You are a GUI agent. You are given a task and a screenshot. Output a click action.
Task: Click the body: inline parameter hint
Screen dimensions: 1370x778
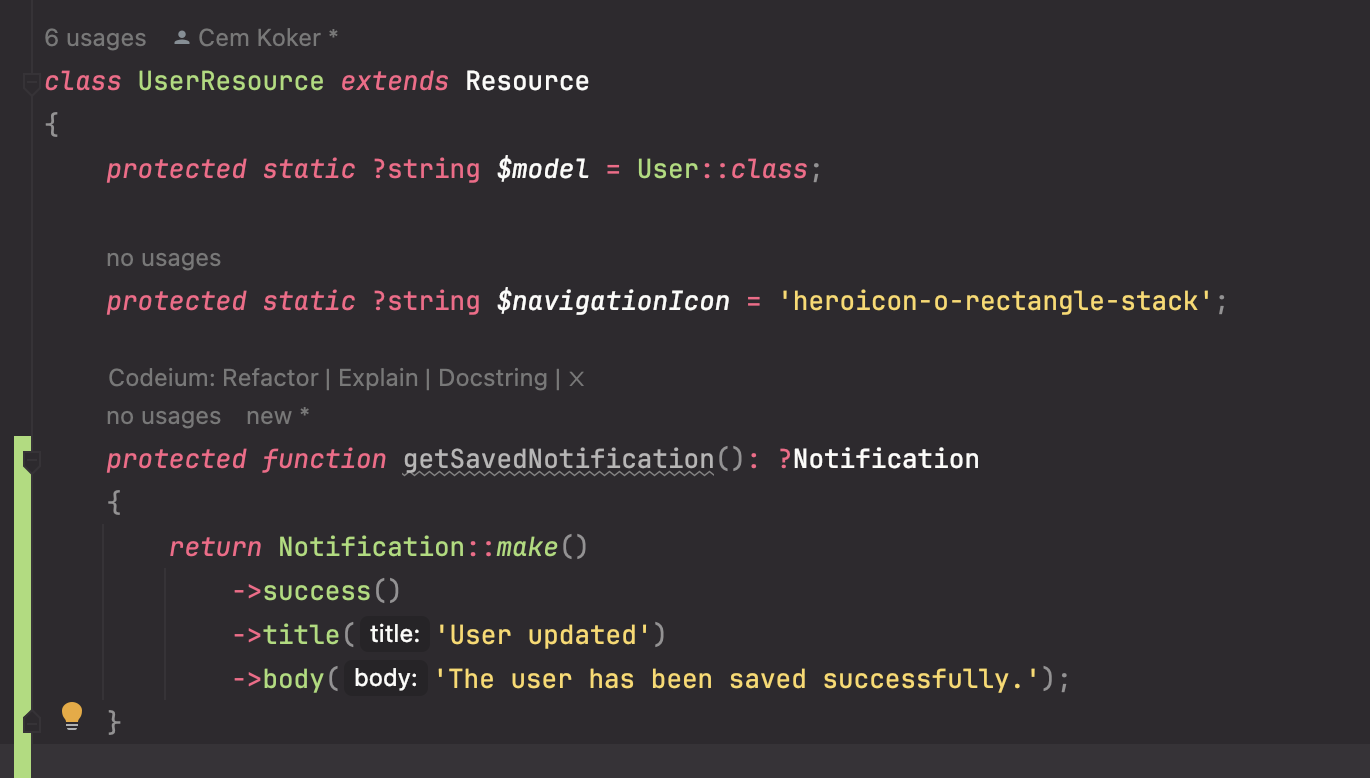click(x=385, y=678)
